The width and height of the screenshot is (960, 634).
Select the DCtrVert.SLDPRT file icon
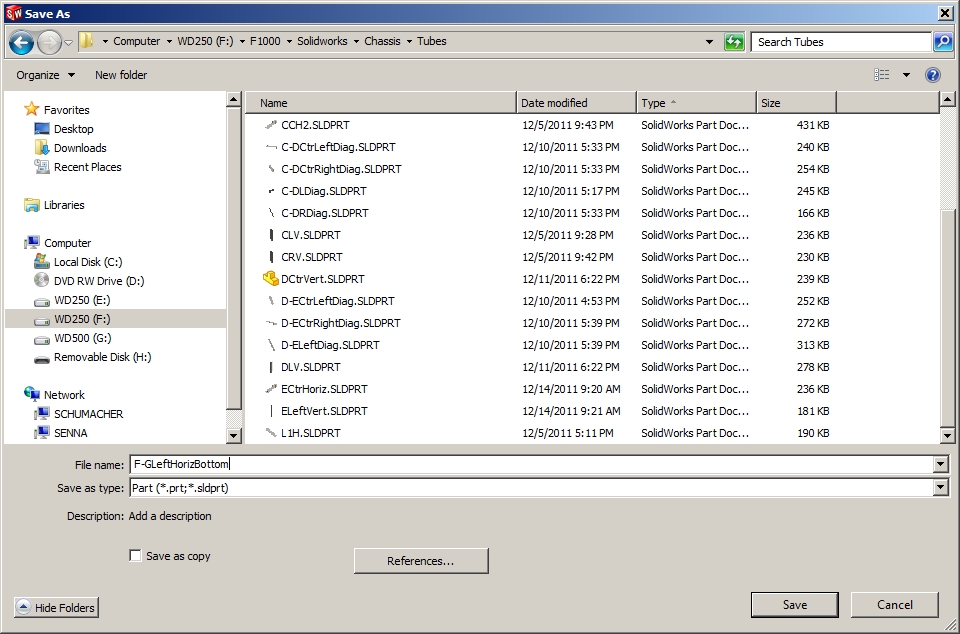pos(270,279)
